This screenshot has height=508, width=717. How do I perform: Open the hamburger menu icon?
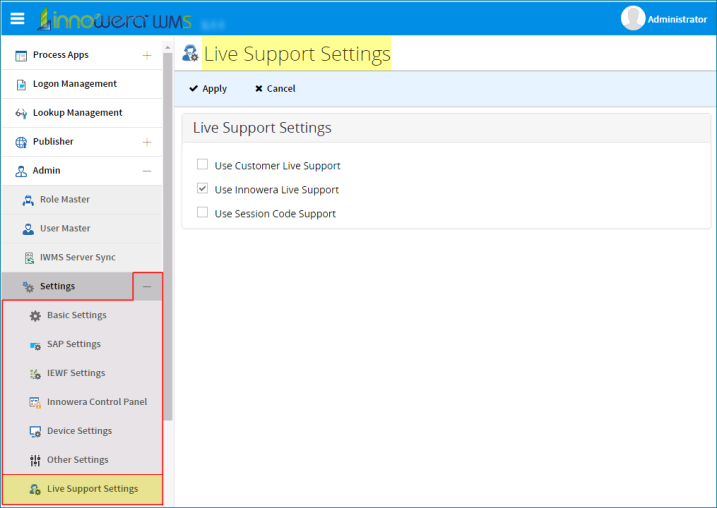point(17,19)
